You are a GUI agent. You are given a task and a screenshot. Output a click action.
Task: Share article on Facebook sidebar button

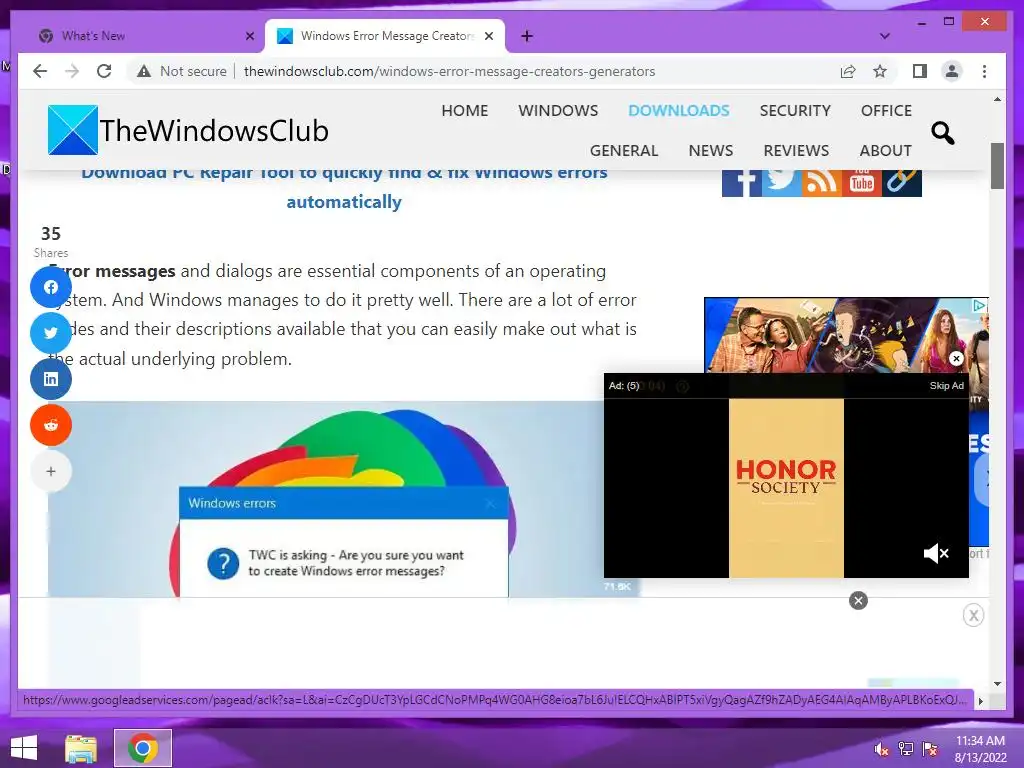click(51, 287)
